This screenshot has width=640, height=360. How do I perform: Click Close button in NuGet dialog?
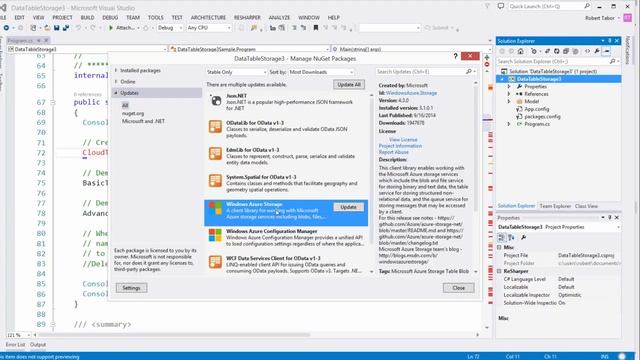(458, 288)
